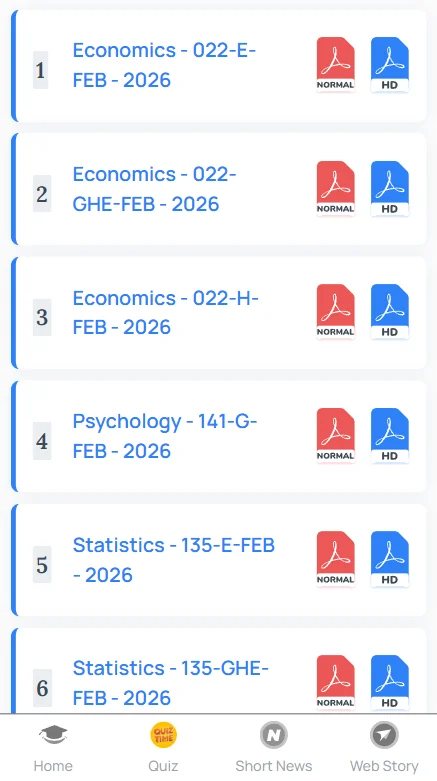Viewport: 437px width, 781px height.
Task: Open the Quiz tab
Action: point(163,747)
